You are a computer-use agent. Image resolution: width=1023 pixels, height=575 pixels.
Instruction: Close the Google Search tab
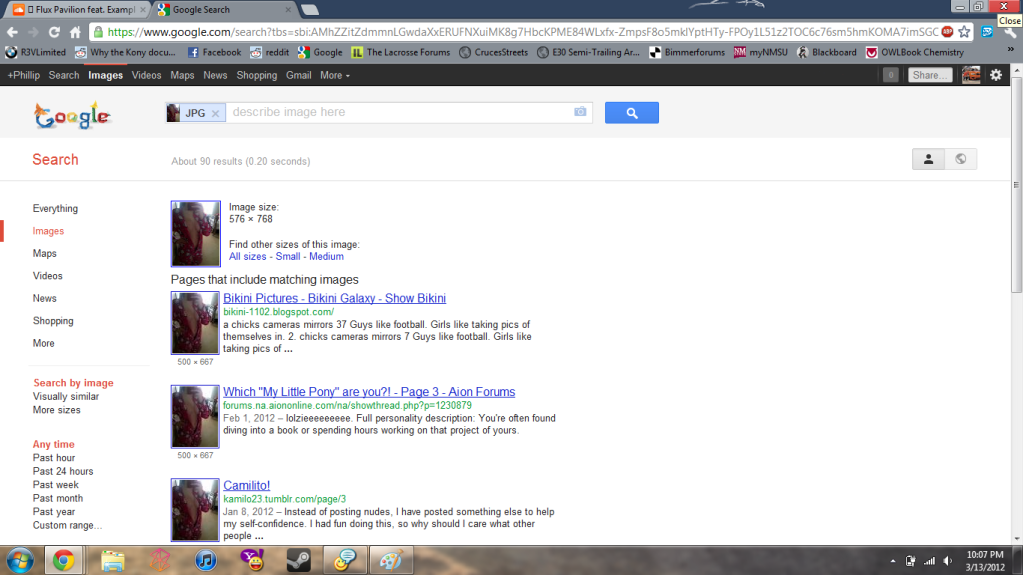pos(288,10)
